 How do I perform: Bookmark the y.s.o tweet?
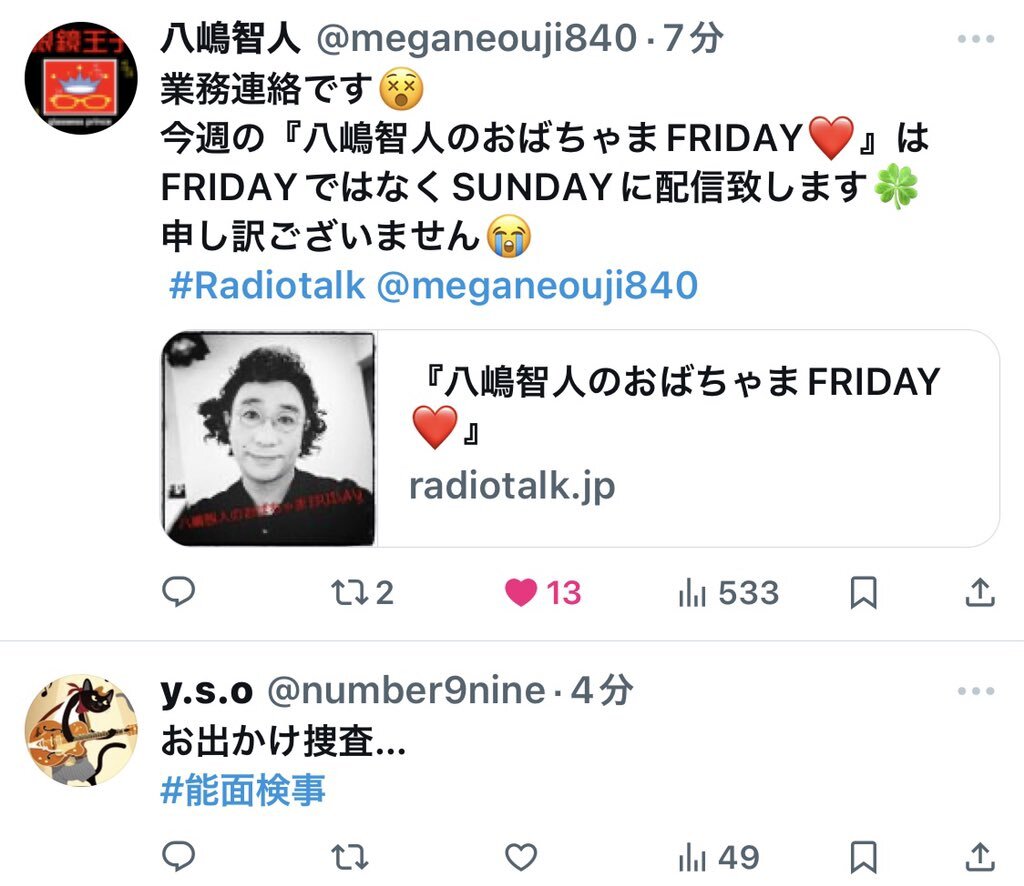coord(863,857)
